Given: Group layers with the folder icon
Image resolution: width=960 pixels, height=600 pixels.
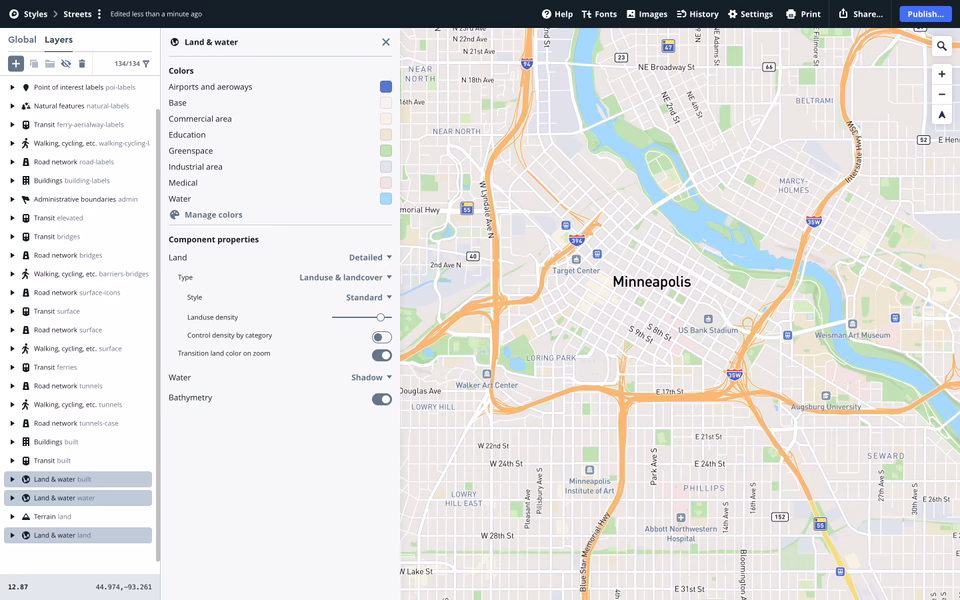Looking at the screenshot, I should (x=50, y=63).
